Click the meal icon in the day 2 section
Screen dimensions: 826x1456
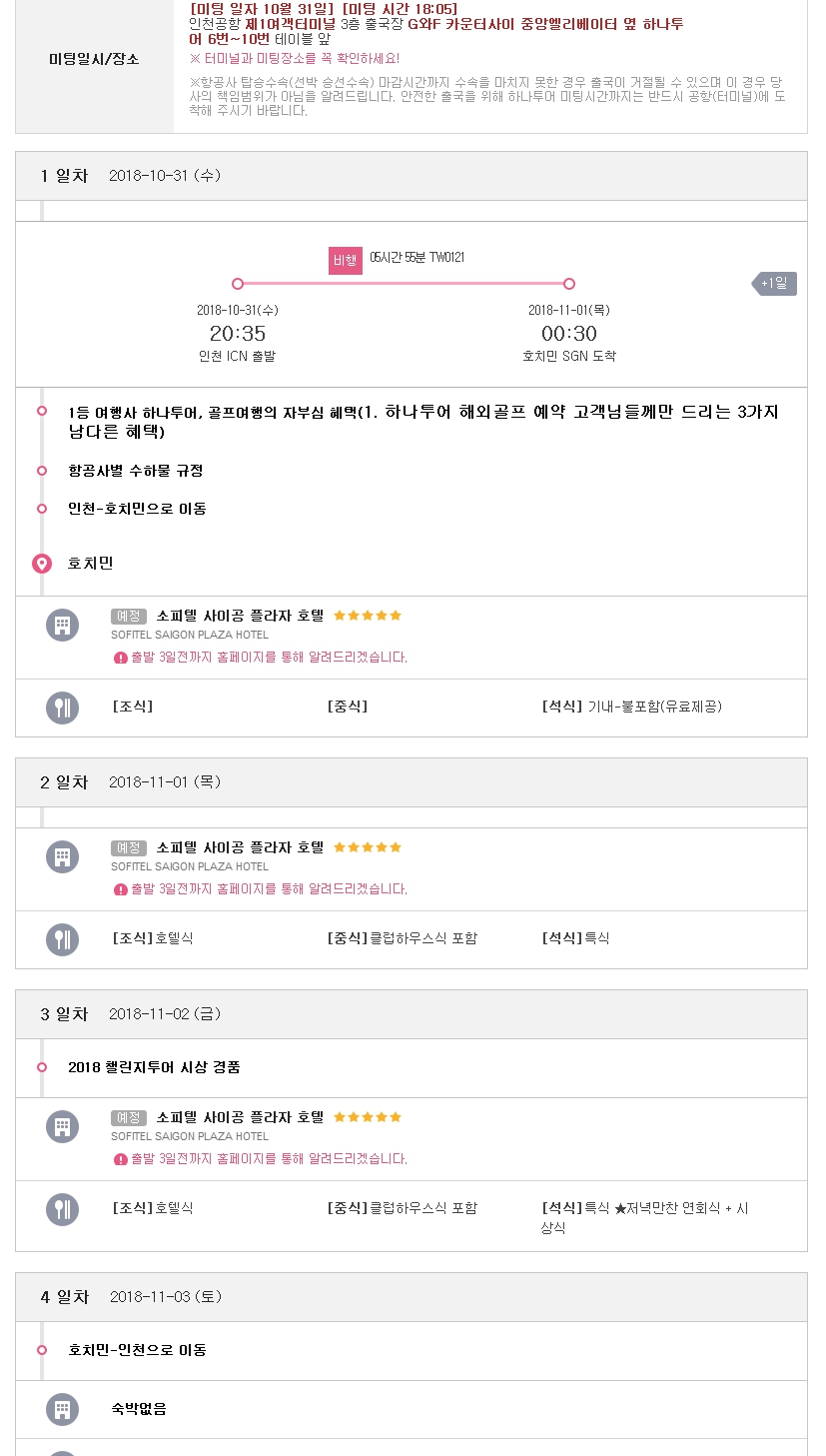click(x=62, y=939)
